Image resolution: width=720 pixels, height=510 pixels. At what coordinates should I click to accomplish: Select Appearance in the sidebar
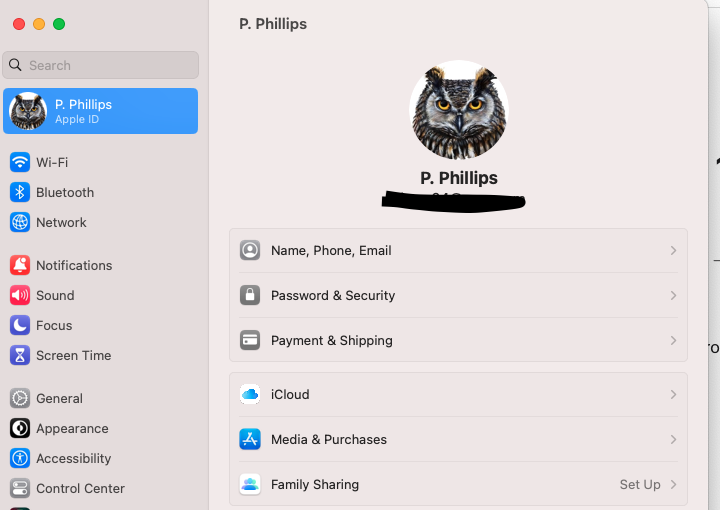point(72,428)
